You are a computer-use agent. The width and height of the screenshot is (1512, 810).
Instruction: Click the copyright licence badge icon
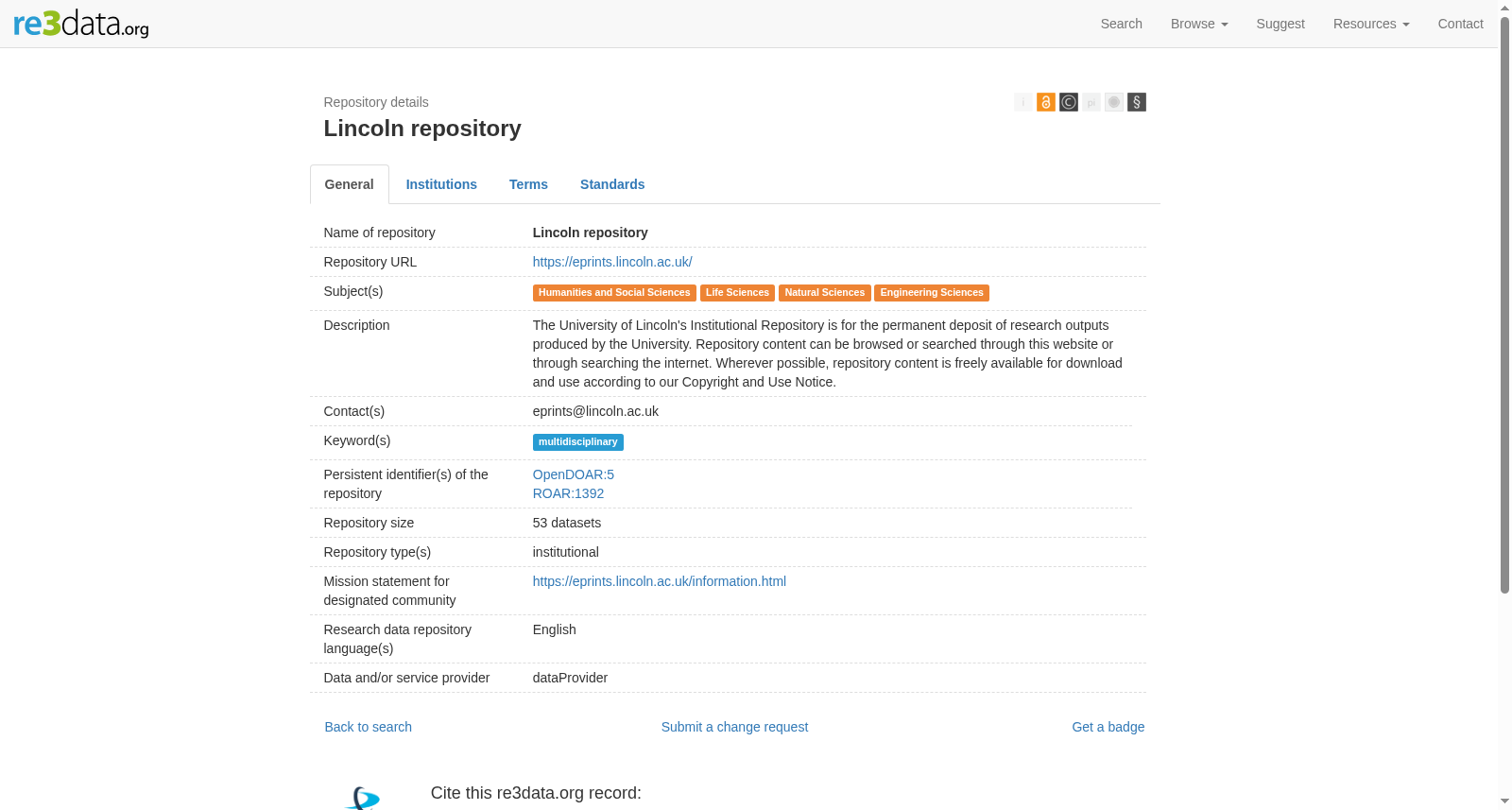1068,102
